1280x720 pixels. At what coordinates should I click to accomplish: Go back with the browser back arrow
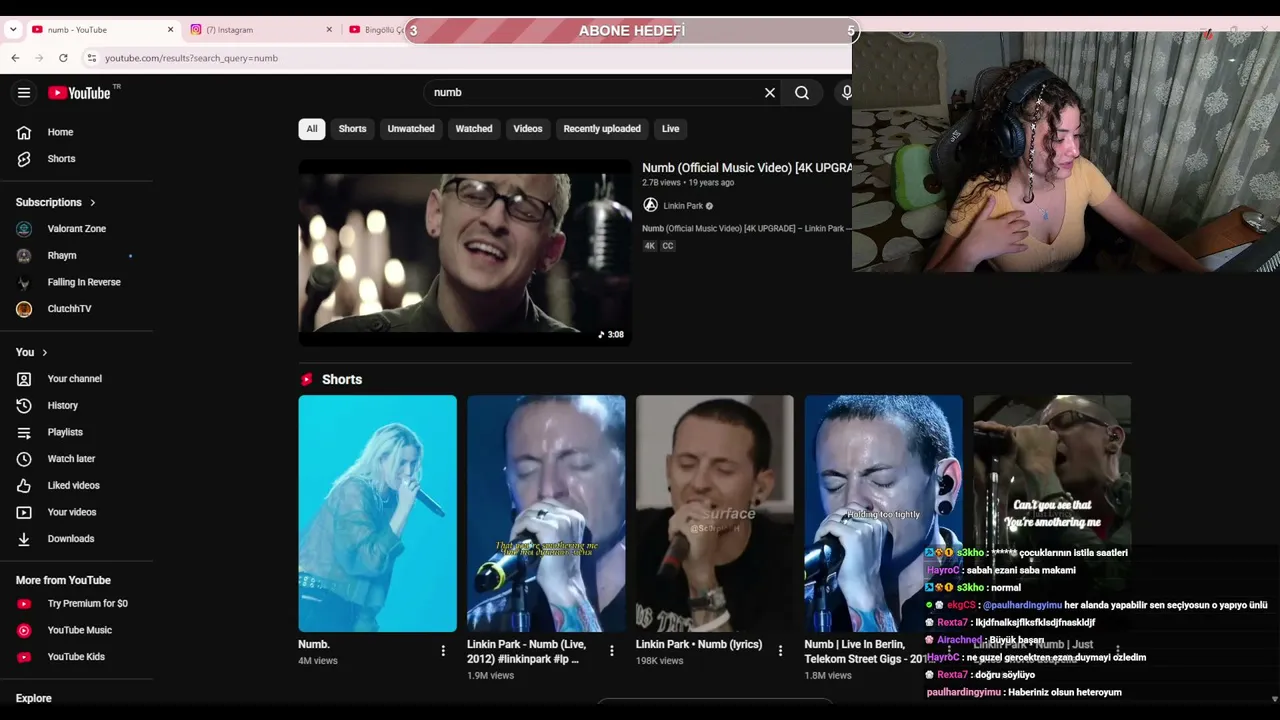coord(15,58)
